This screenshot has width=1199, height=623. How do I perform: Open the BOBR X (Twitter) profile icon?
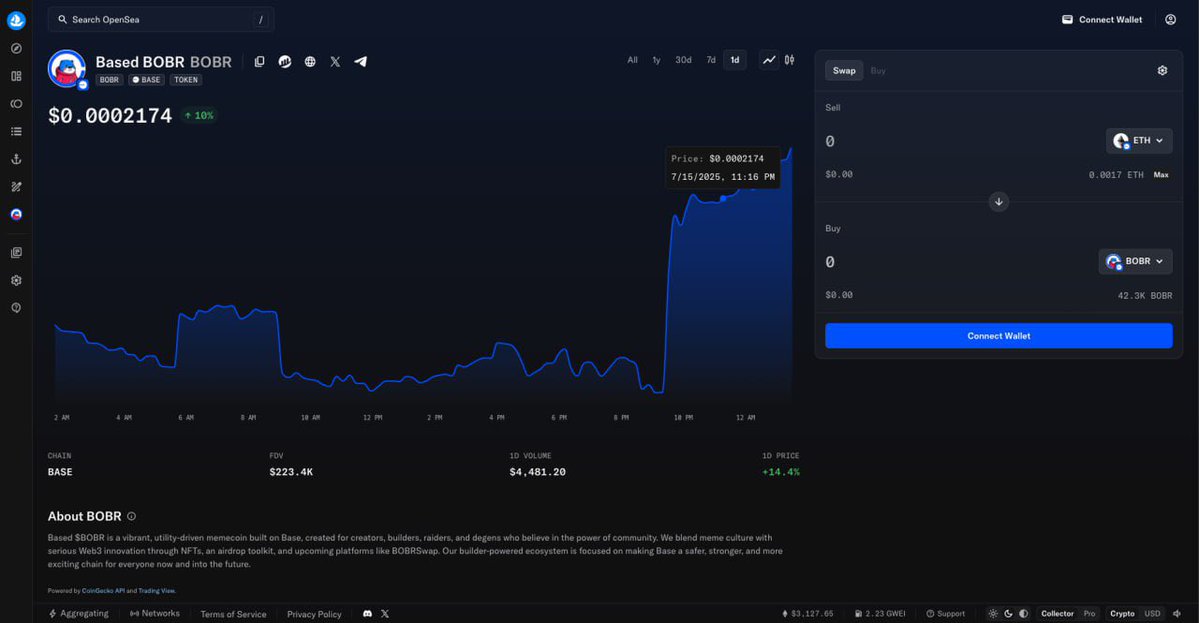coord(335,61)
